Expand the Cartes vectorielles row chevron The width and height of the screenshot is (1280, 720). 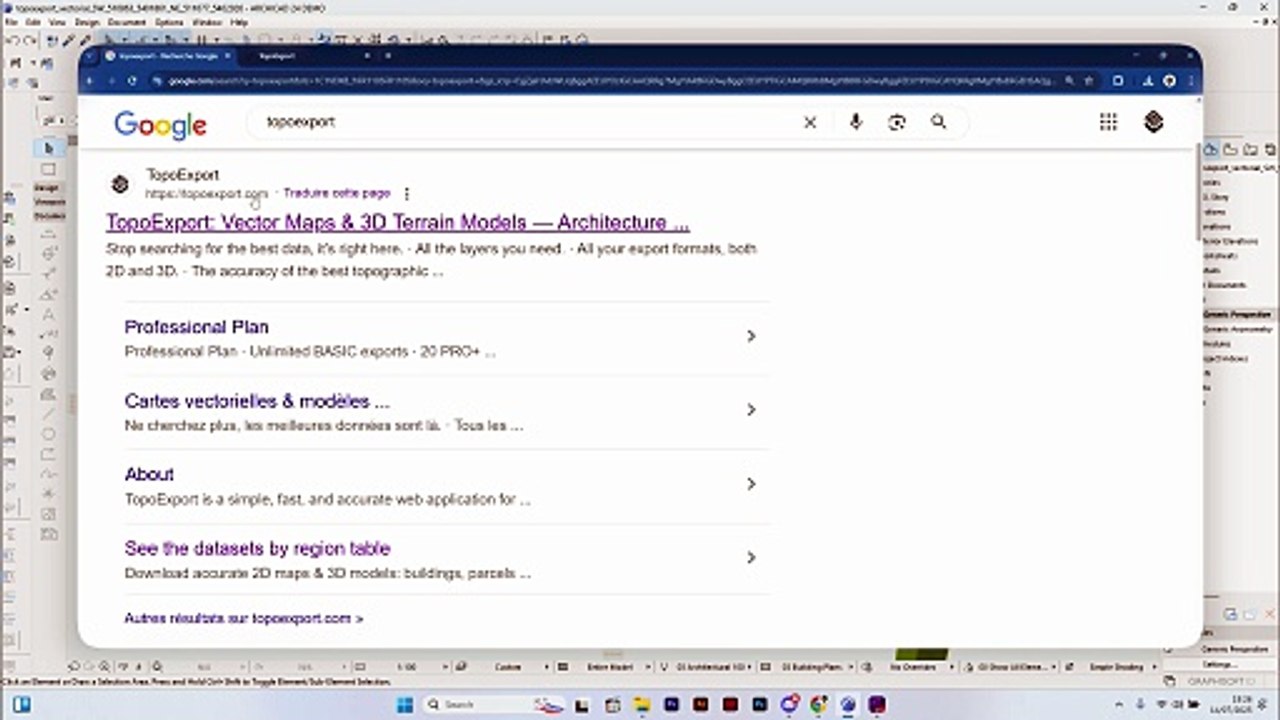point(751,410)
